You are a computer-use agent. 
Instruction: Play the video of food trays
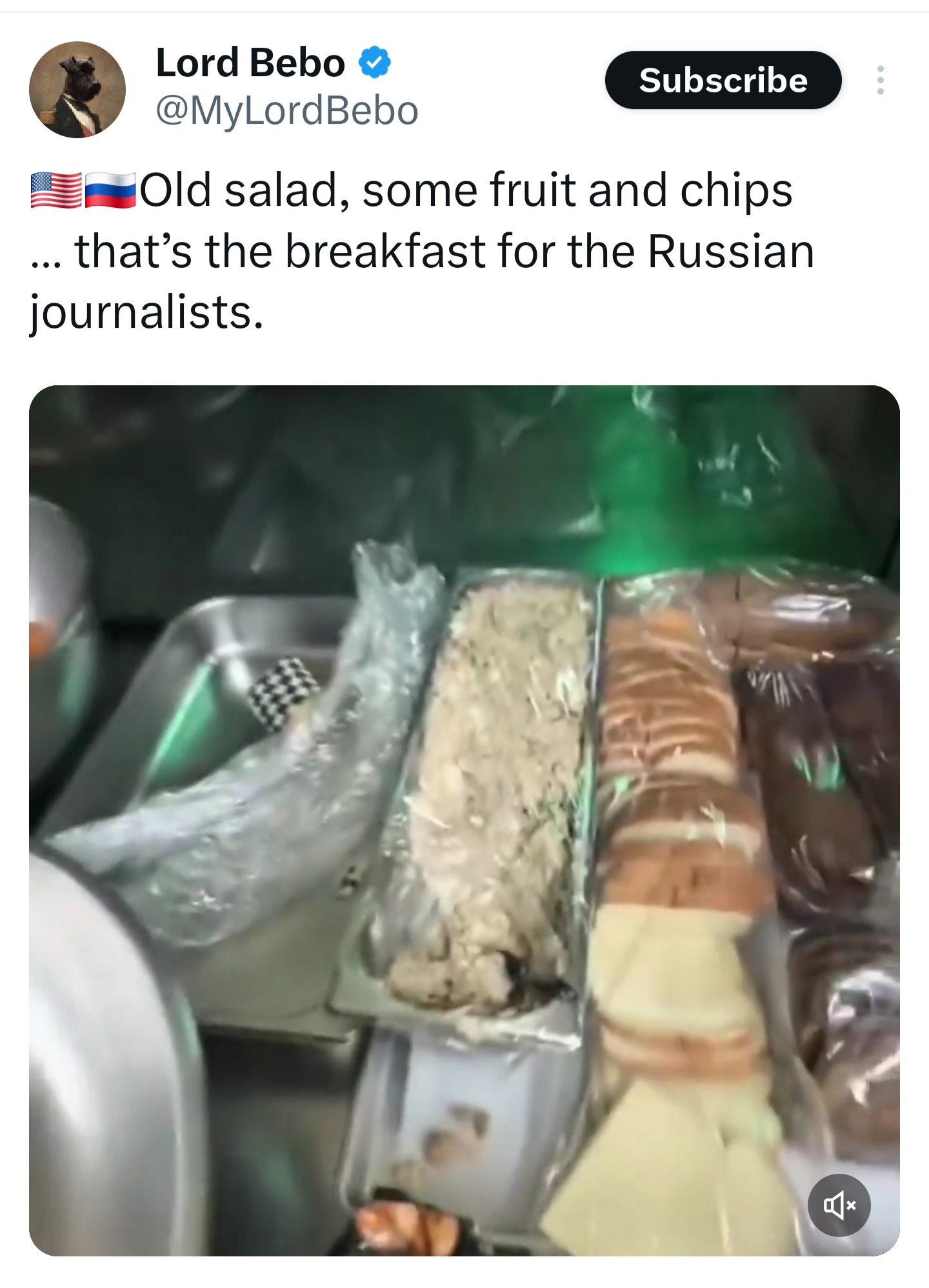coord(464,820)
